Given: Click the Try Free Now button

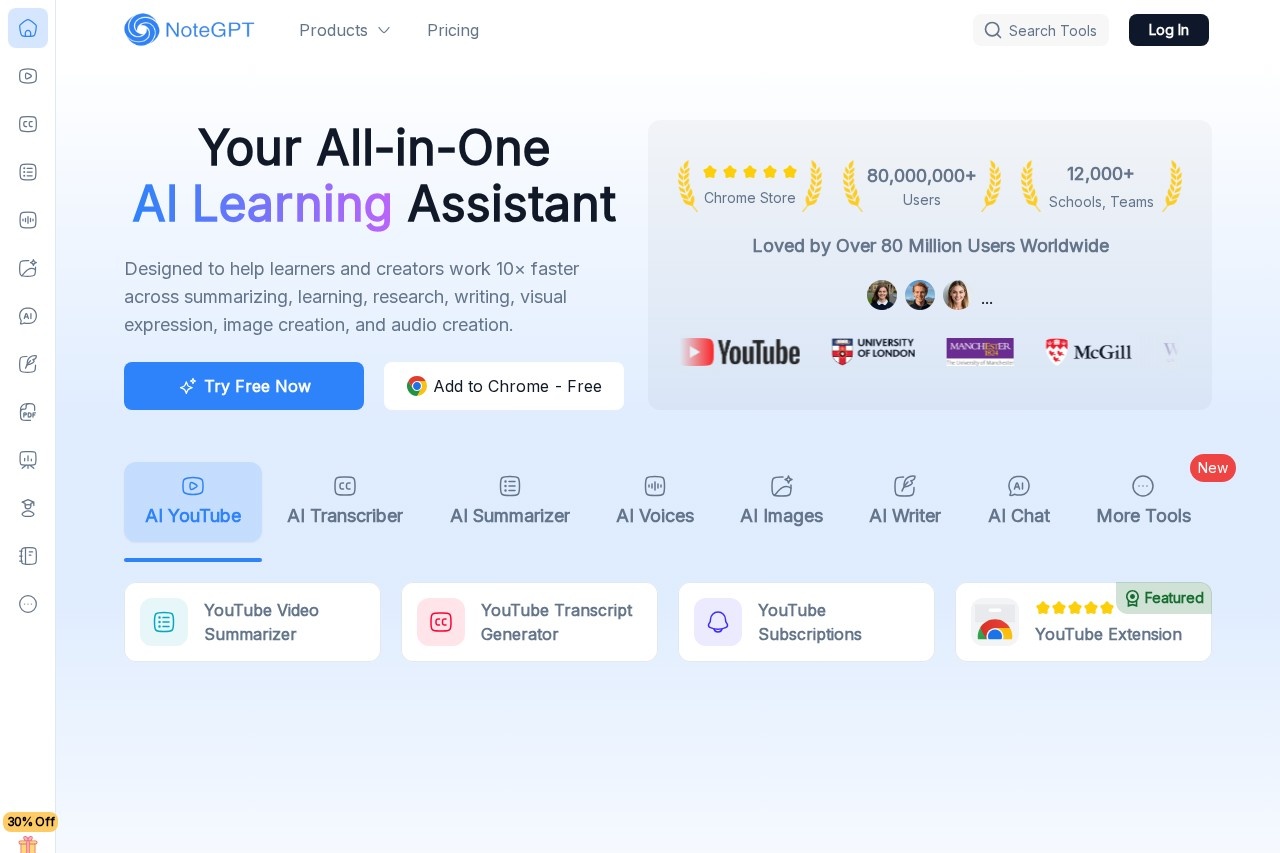Looking at the screenshot, I should point(244,386).
